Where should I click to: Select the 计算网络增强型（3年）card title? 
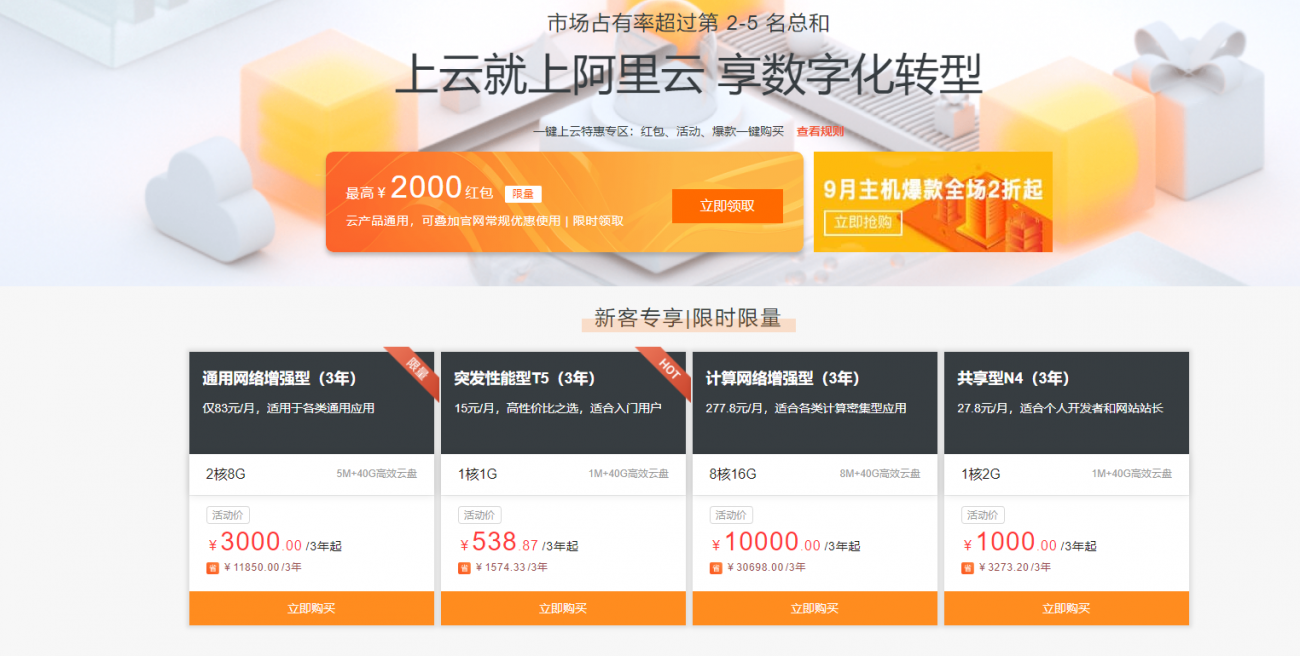coord(783,378)
